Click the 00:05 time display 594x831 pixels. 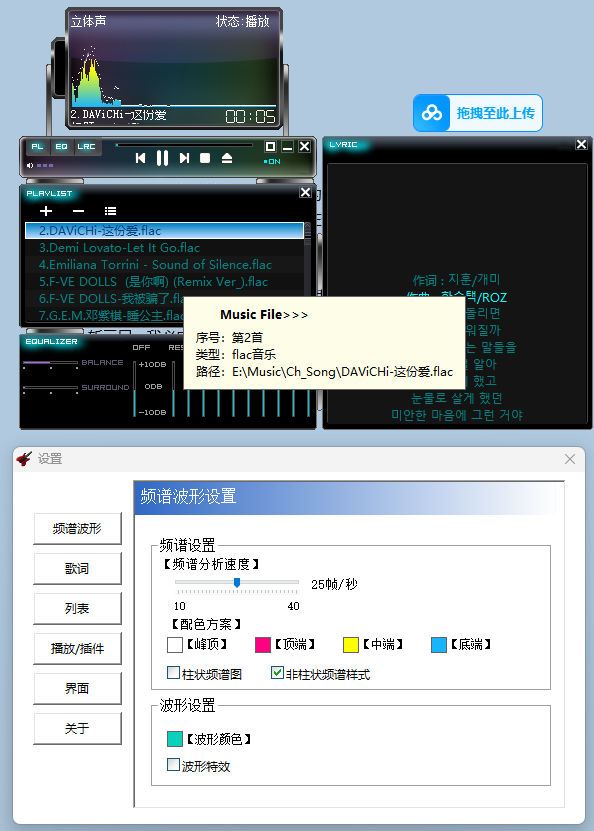[250, 116]
